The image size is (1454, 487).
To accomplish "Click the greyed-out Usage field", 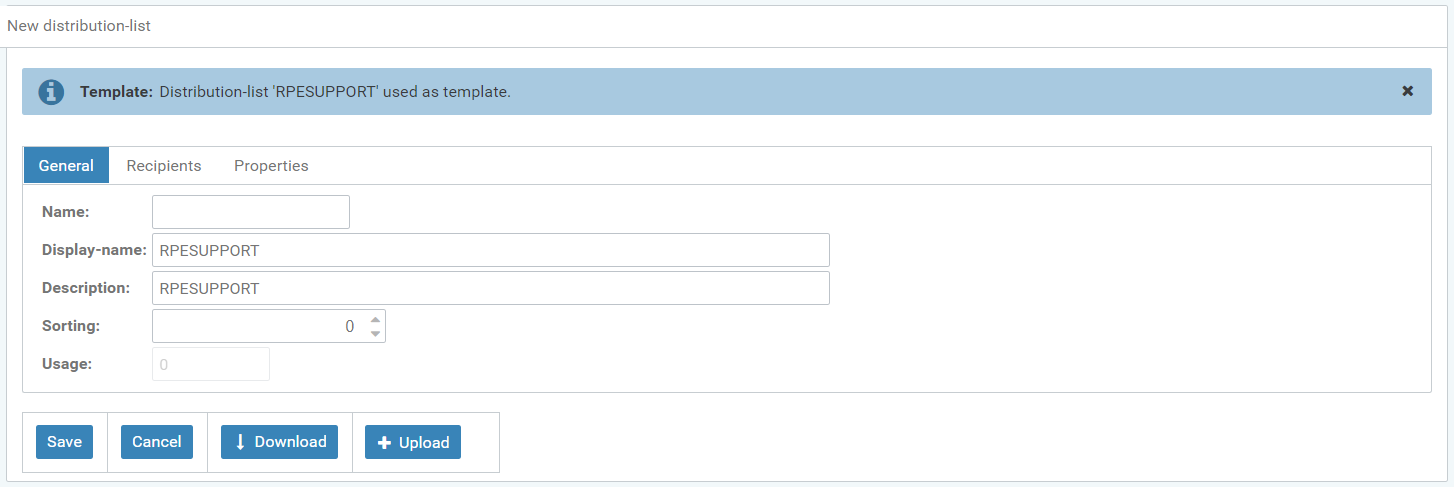I will [211, 364].
